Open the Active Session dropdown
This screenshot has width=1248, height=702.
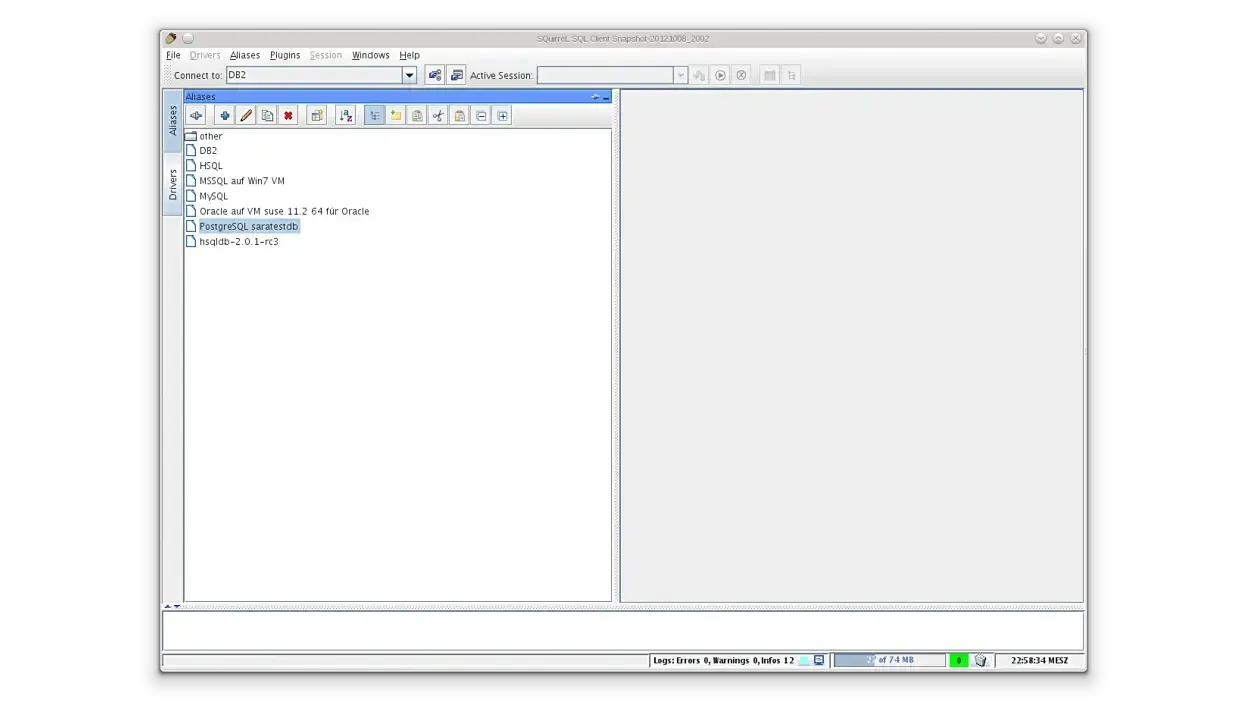[x=680, y=74]
